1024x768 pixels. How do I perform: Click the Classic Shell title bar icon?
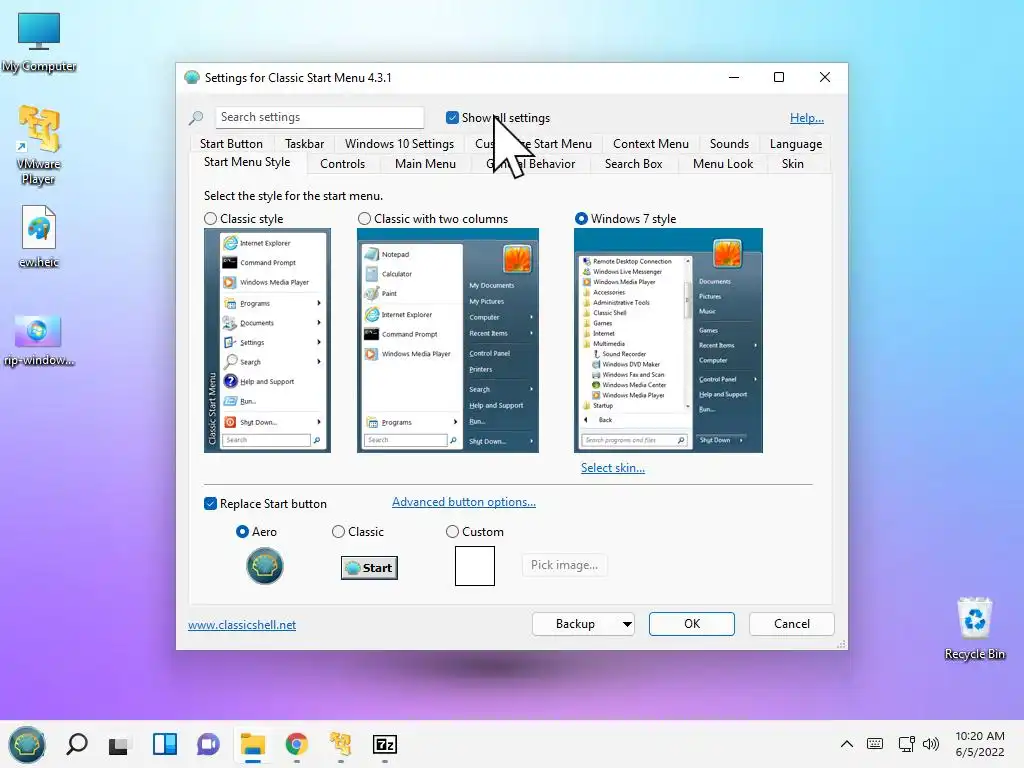(192, 78)
